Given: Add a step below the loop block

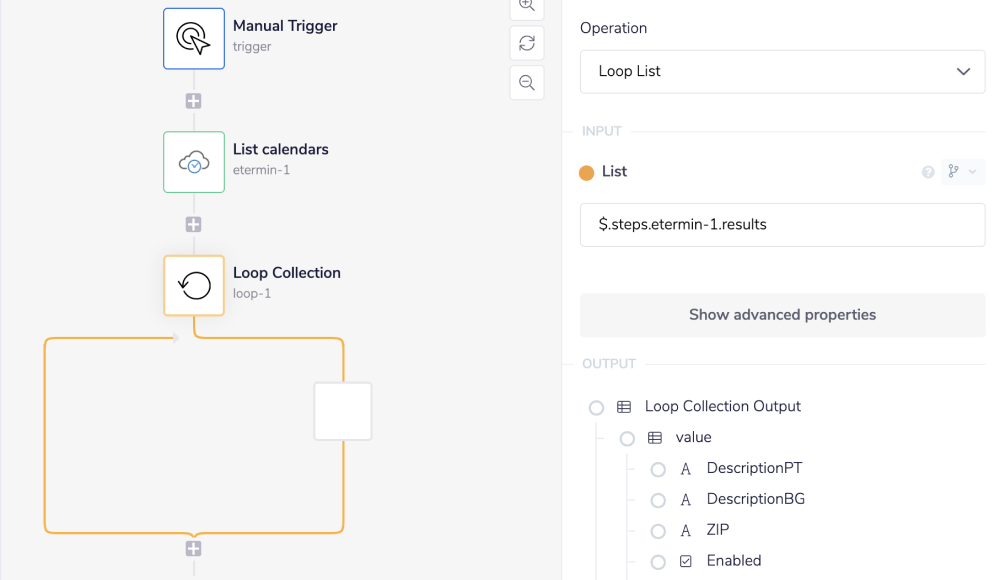Looking at the screenshot, I should 194,549.
